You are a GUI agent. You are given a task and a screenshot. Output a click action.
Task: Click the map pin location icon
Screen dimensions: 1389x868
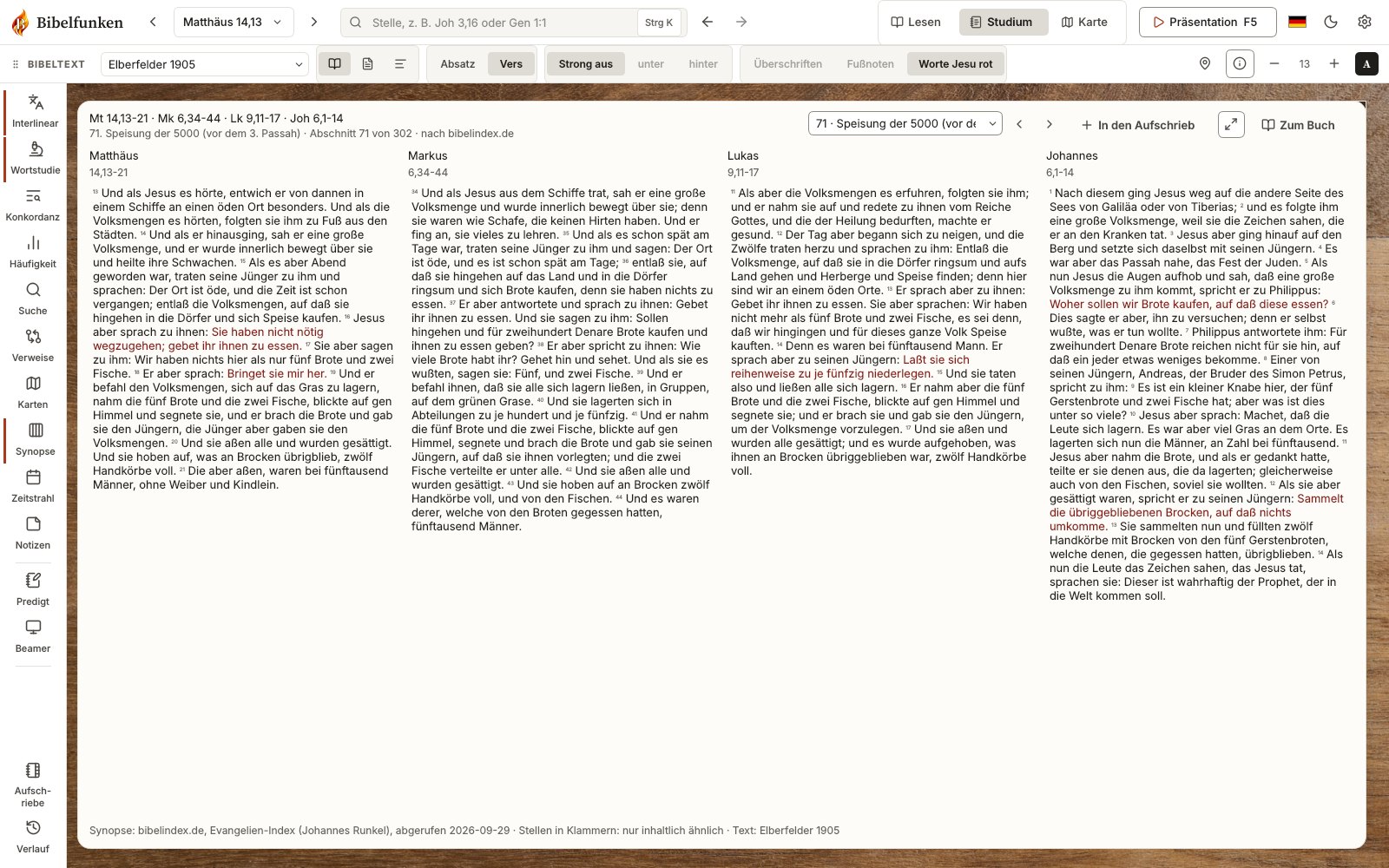[1205, 63]
